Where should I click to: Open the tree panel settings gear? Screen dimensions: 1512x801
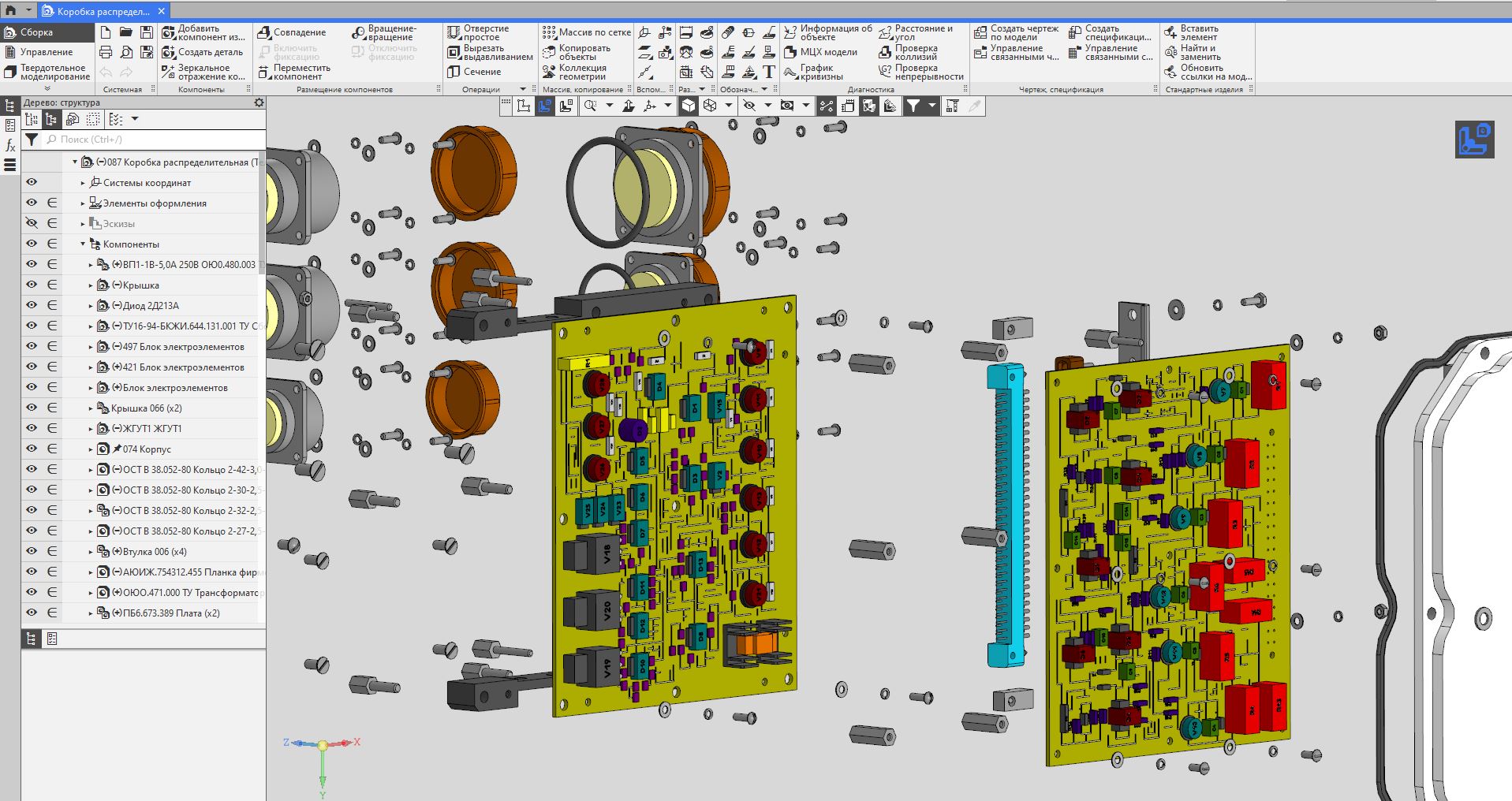point(259,102)
